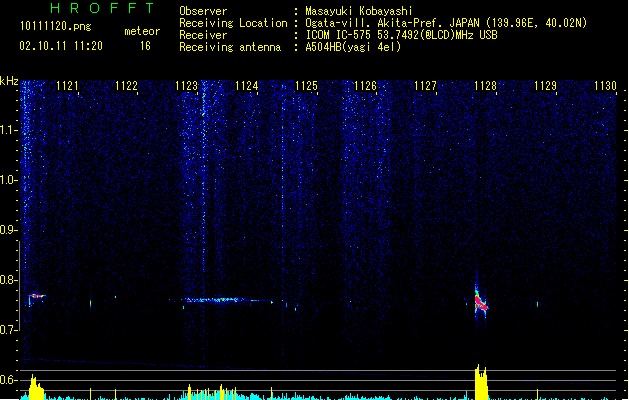The height and width of the screenshot is (400, 629).
Task: Select the file name 10111120.png
Action: click(x=55, y=26)
